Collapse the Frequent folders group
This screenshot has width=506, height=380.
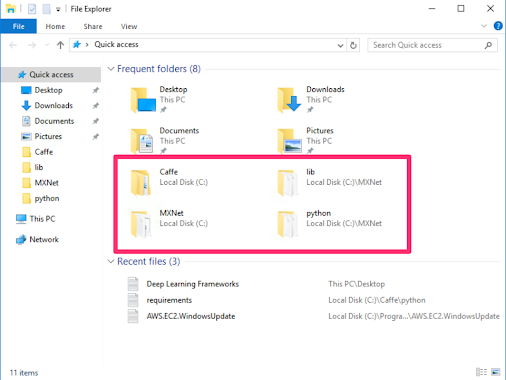[111, 69]
